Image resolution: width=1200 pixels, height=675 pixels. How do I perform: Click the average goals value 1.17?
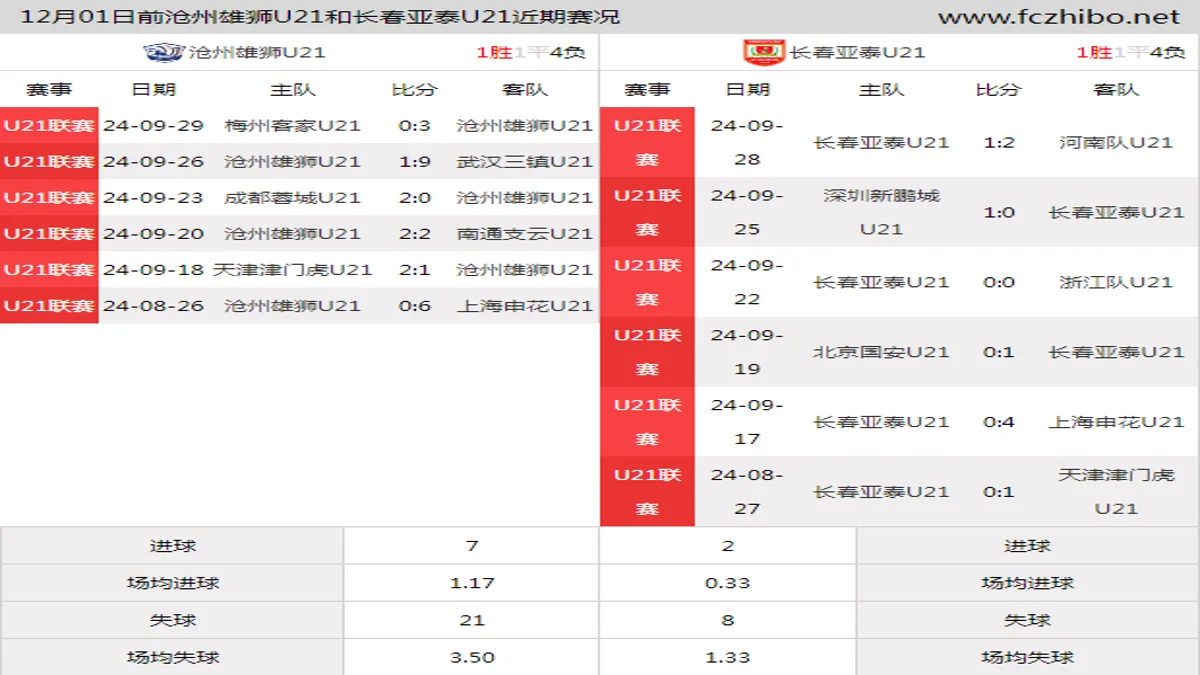[x=472, y=583]
